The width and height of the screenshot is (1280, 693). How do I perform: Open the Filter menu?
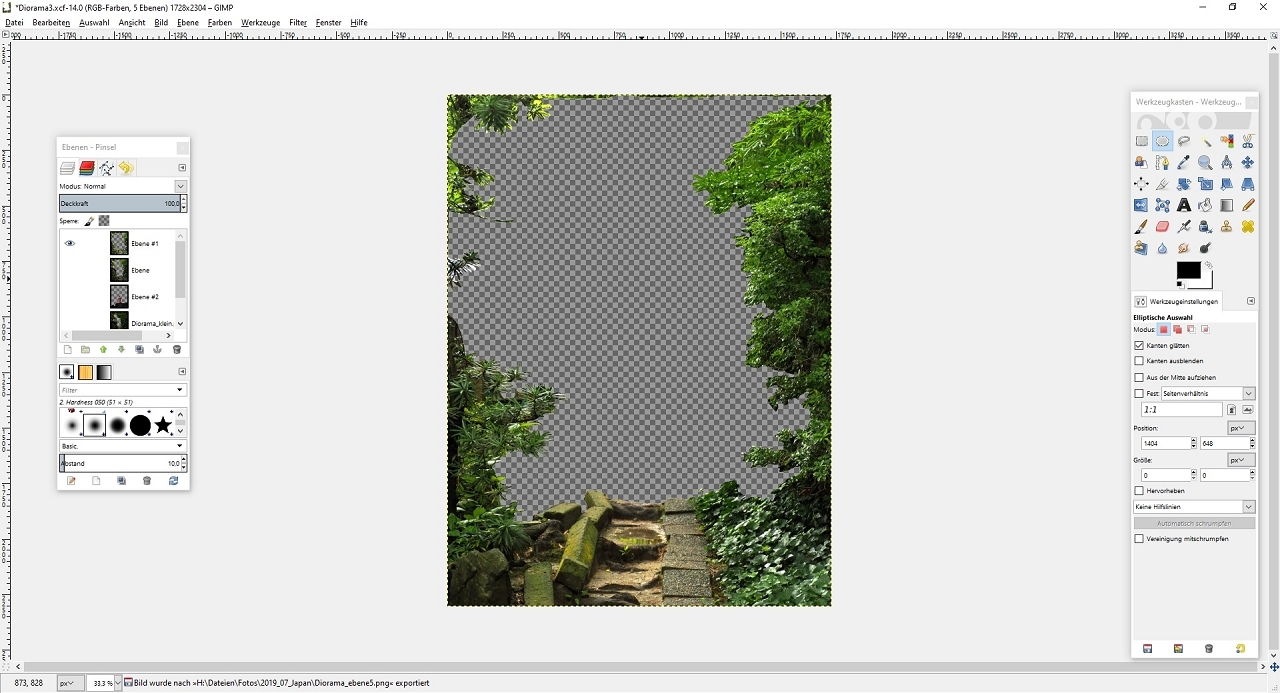tap(298, 22)
